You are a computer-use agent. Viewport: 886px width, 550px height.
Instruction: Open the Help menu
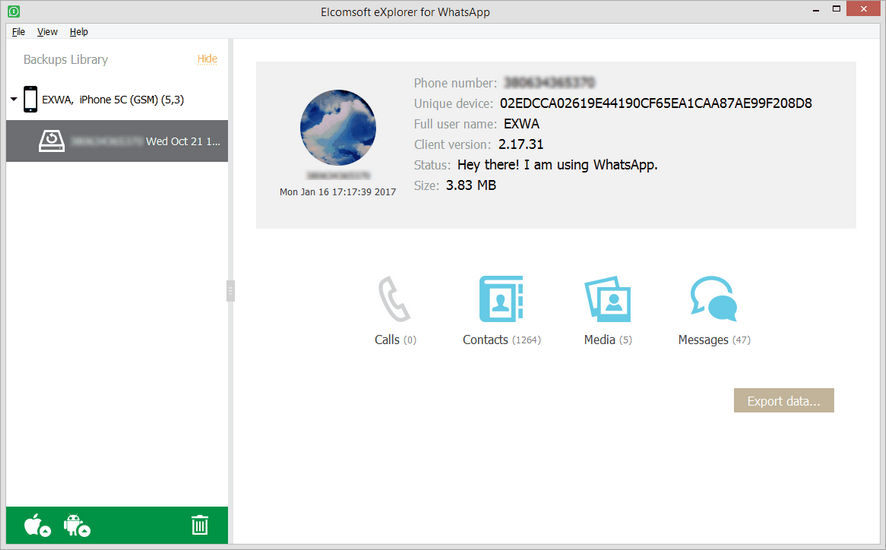tap(79, 32)
